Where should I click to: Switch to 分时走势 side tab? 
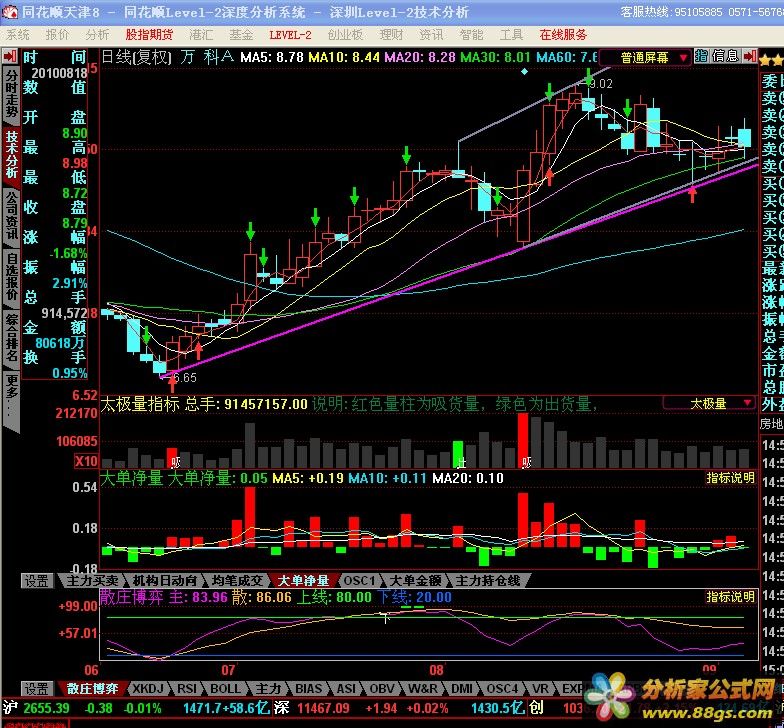12,94
